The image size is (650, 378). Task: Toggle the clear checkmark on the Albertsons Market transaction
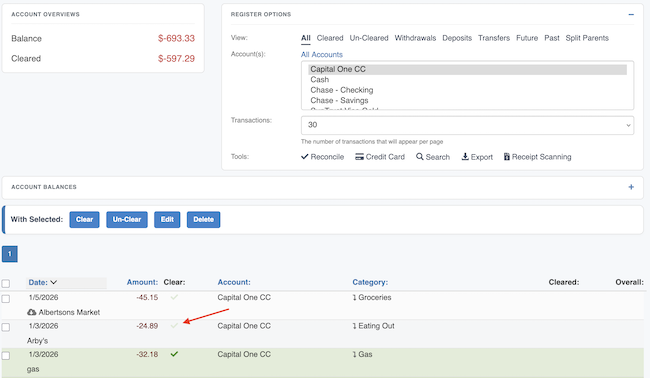[174, 297]
